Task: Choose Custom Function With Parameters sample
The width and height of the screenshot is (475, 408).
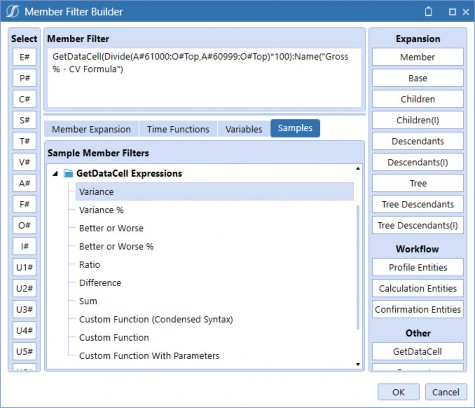Action: pyautogui.click(x=149, y=356)
